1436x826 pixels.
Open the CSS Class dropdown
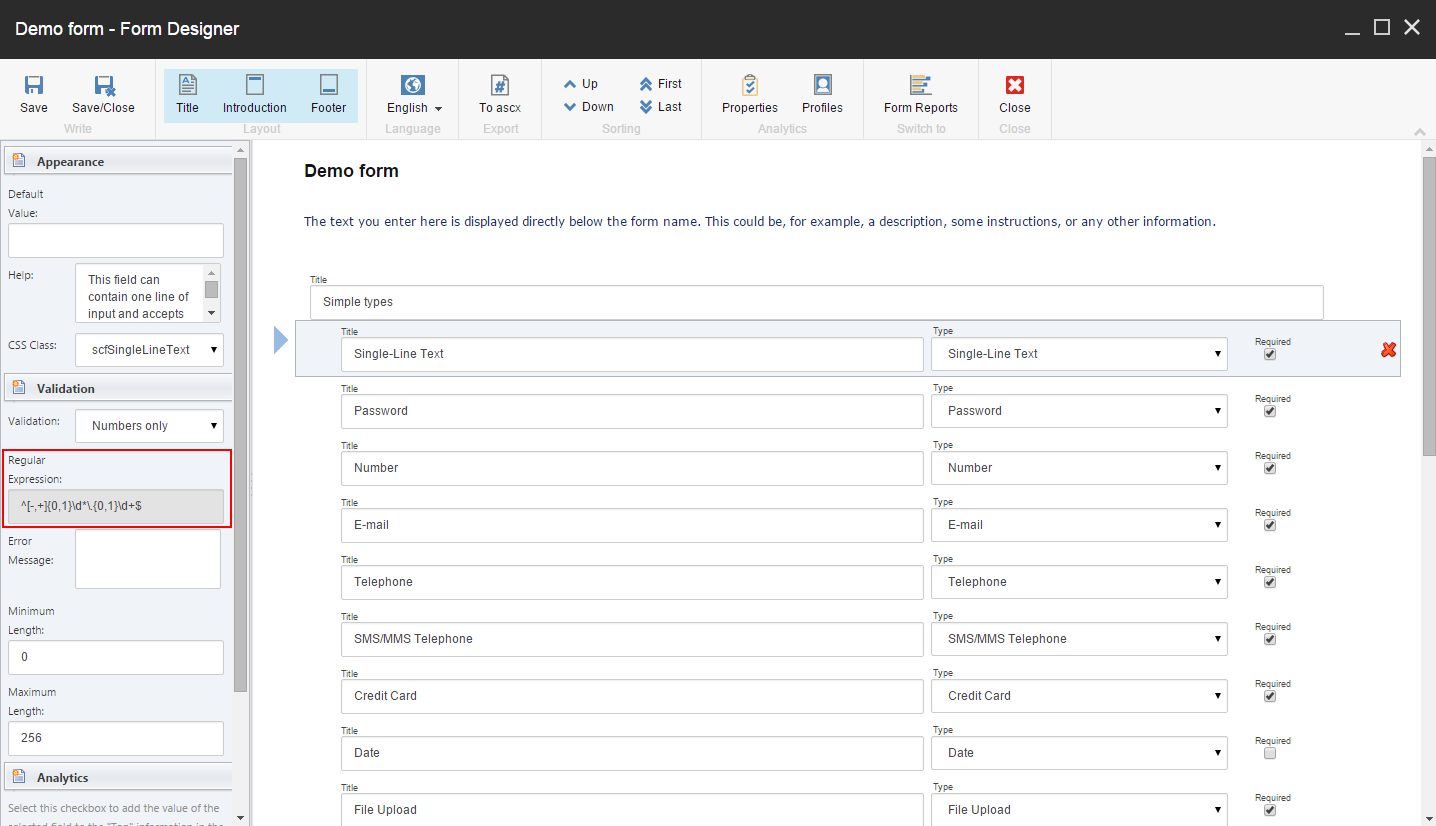pyautogui.click(x=149, y=350)
